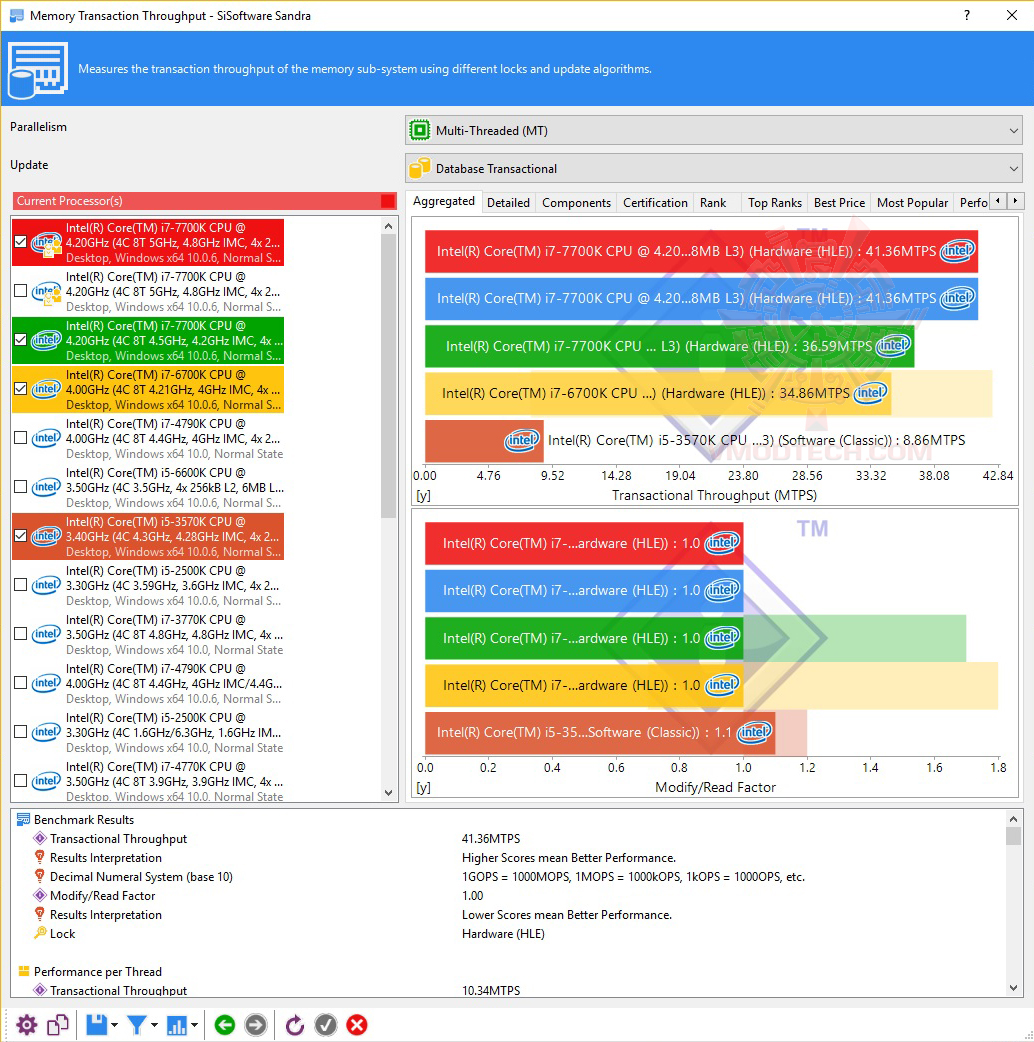Click Intel logo on yellow 34.86MTPS bar

(x=871, y=393)
